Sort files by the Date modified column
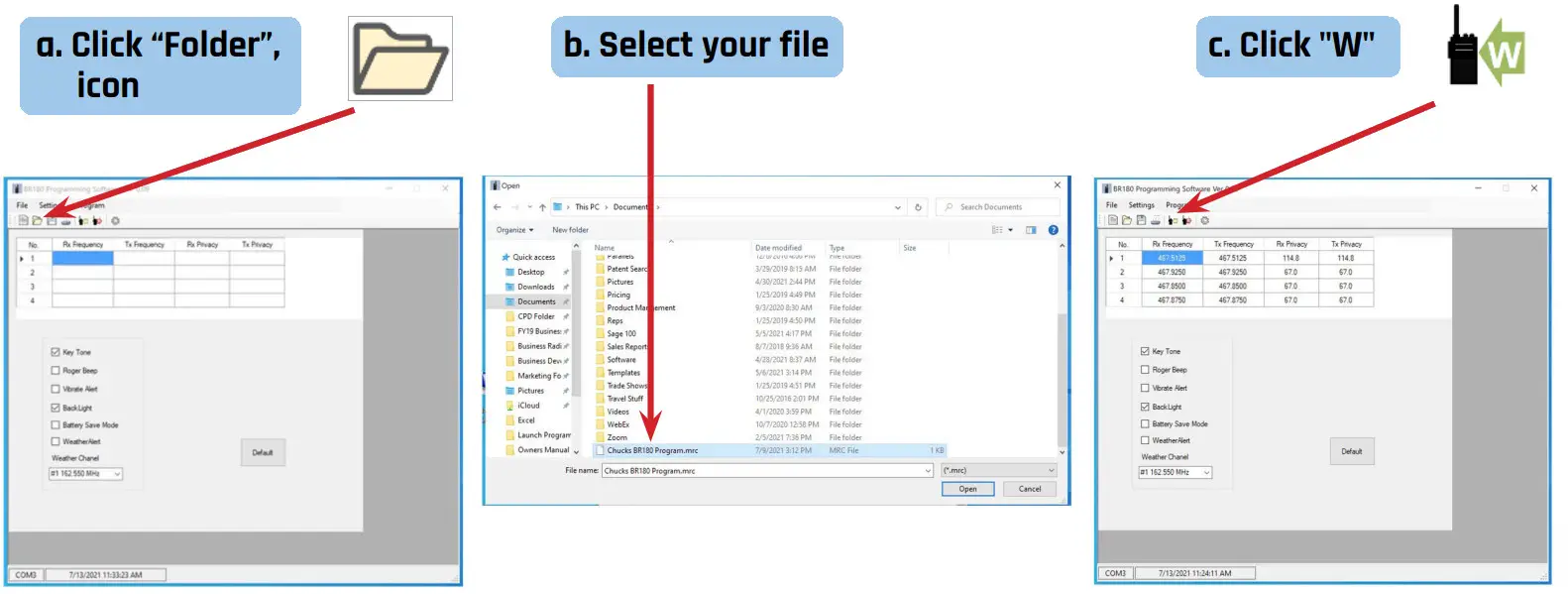Image resolution: width=1568 pixels, height=594 pixels. 778,248
